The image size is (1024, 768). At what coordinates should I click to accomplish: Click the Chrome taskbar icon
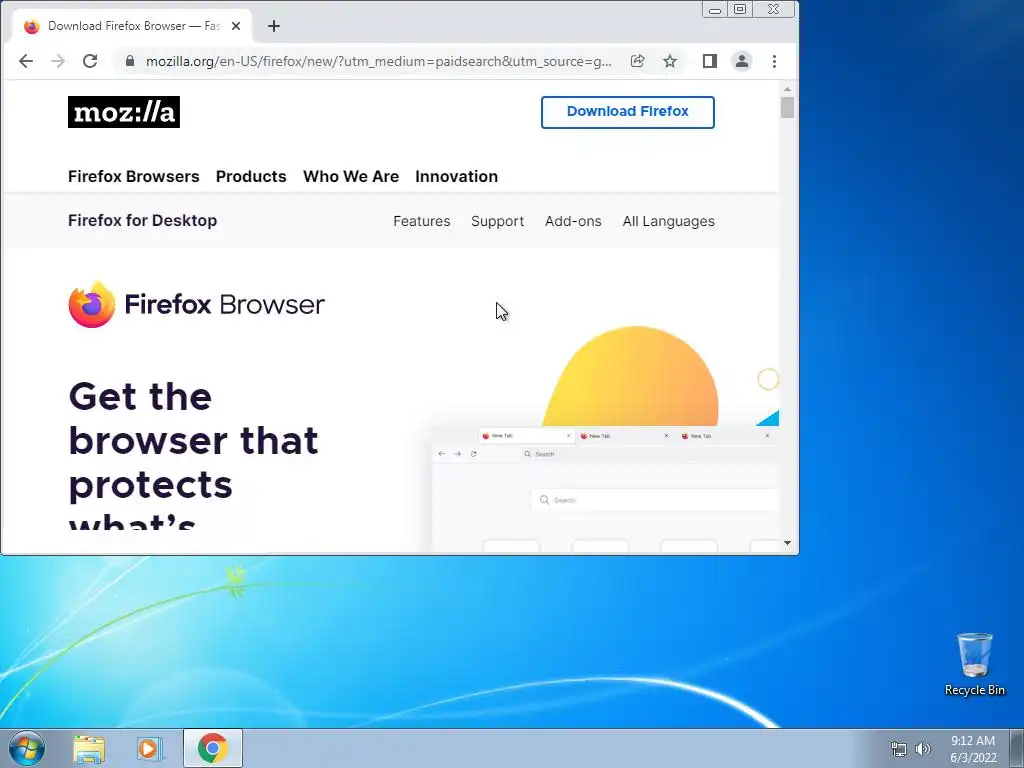pyautogui.click(x=213, y=748)
